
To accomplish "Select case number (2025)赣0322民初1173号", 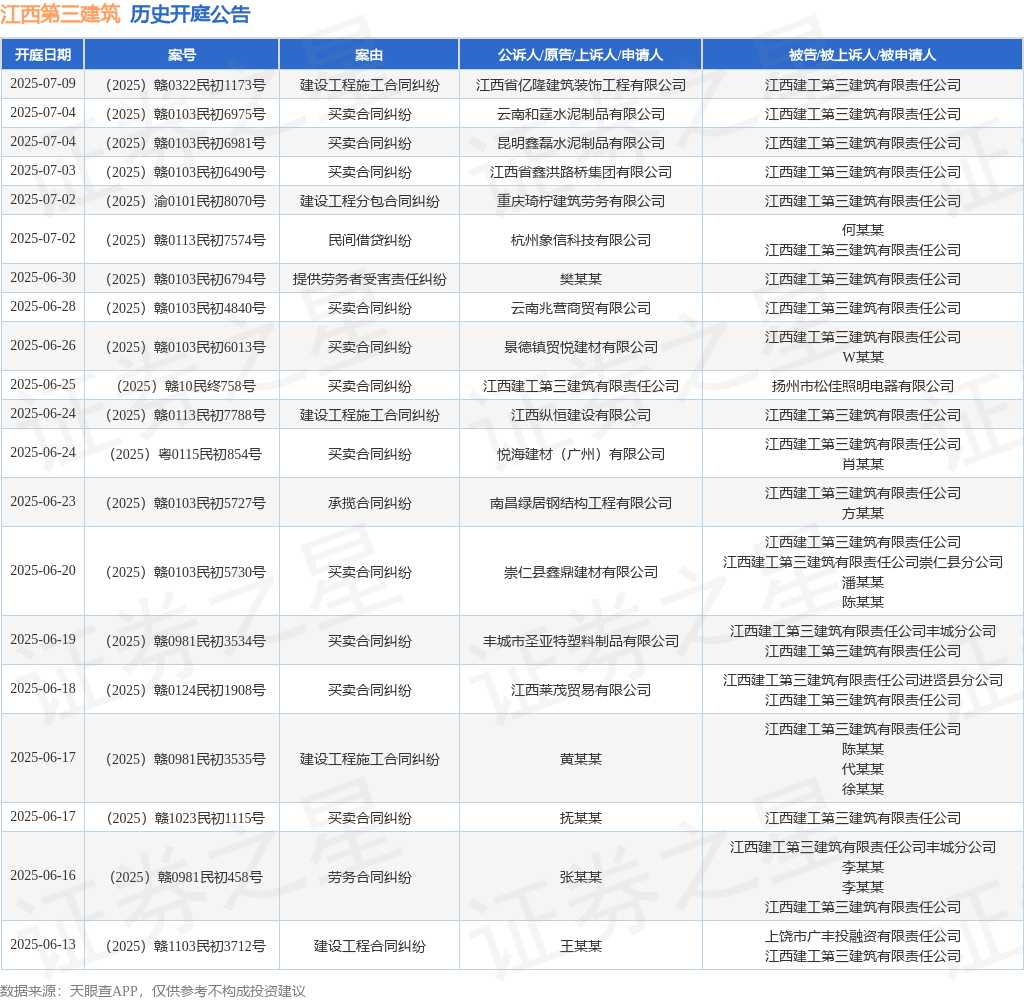I will click(x=185, y=85).
